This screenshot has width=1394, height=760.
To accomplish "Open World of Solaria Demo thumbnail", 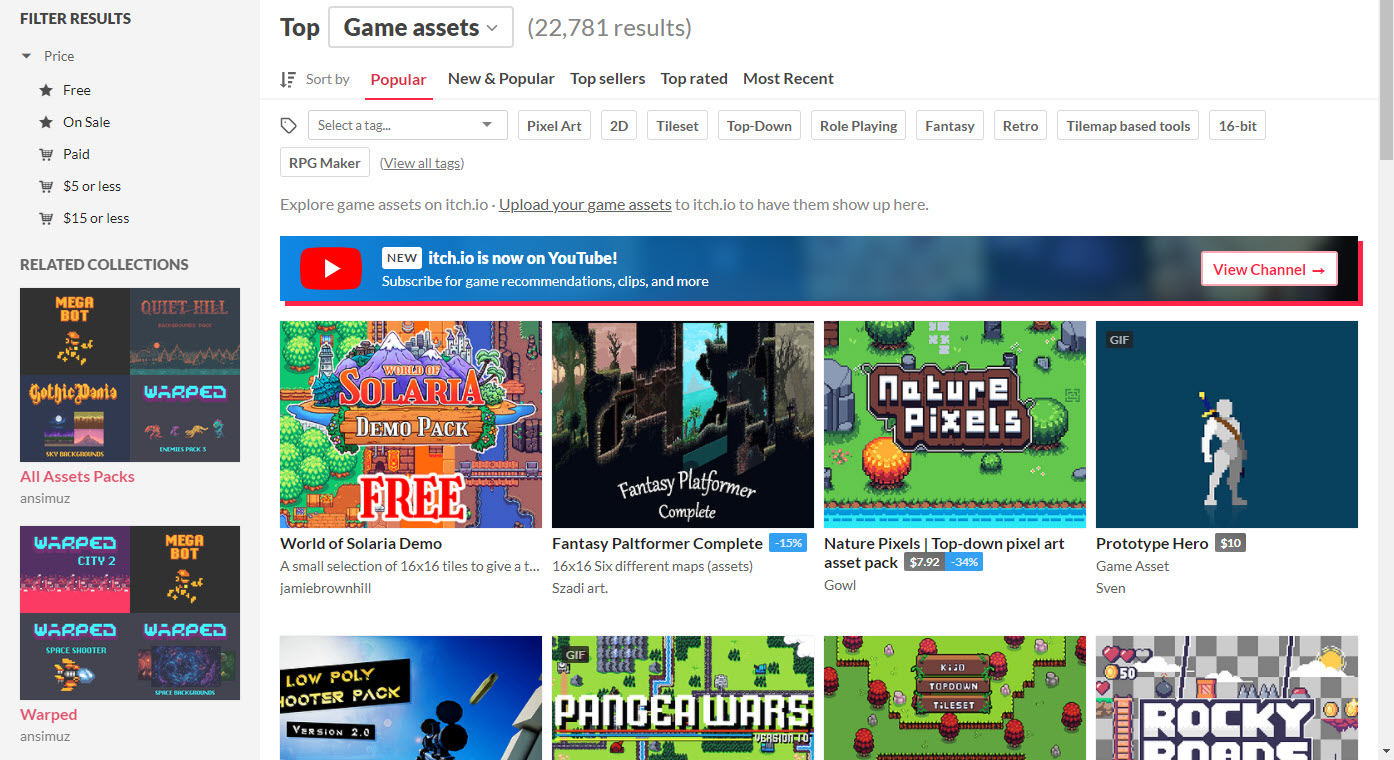I will tap(411, 424).
